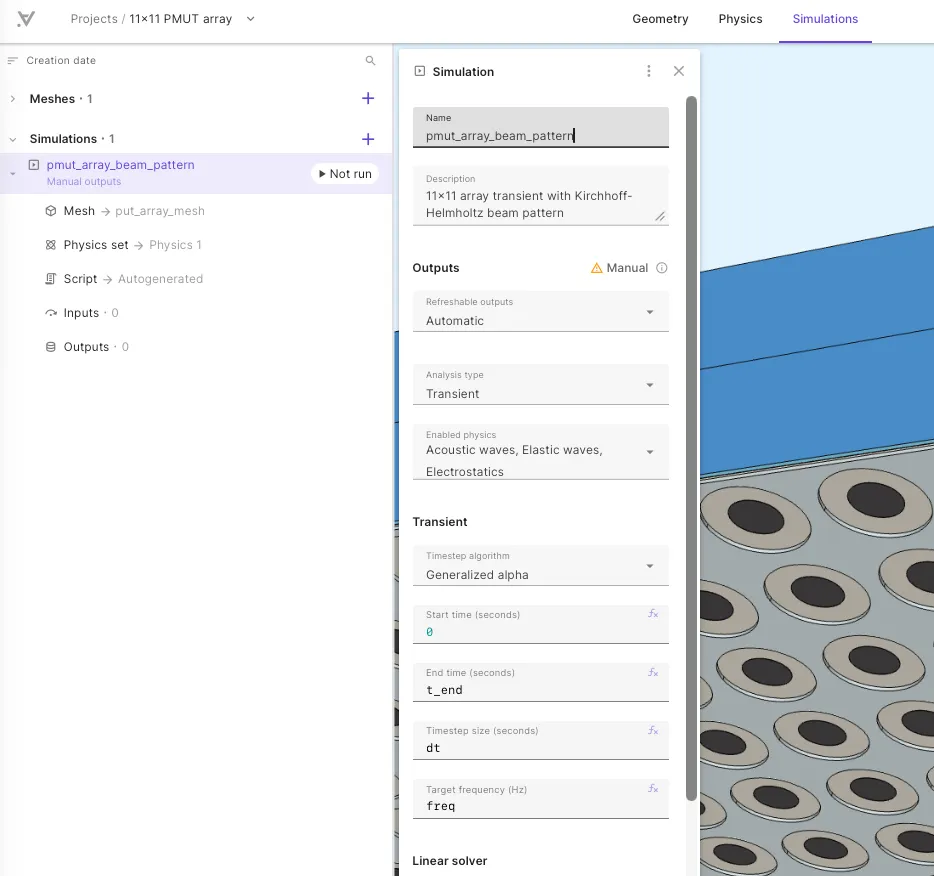This screenshot has width=934, height=876.
Task: Click the Manual label in Outputs header
Action: pos(627,268)
